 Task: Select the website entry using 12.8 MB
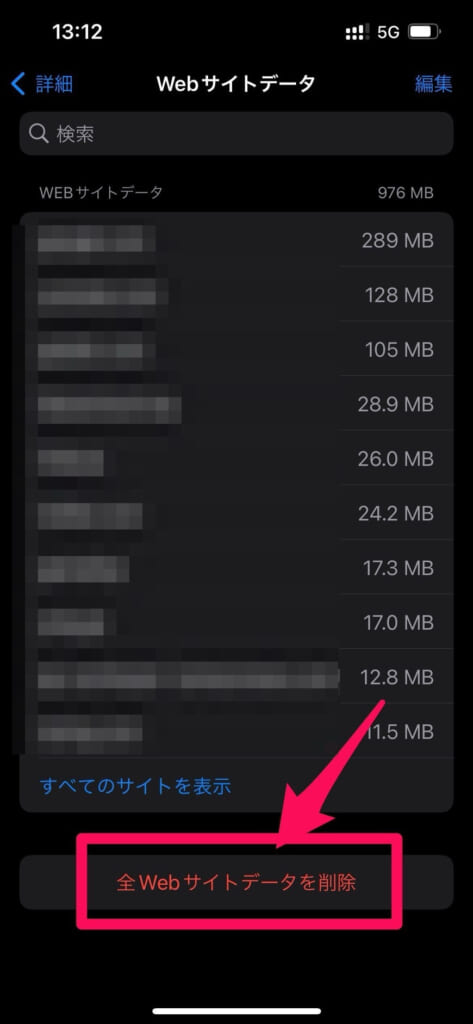[x=236, y=677]
